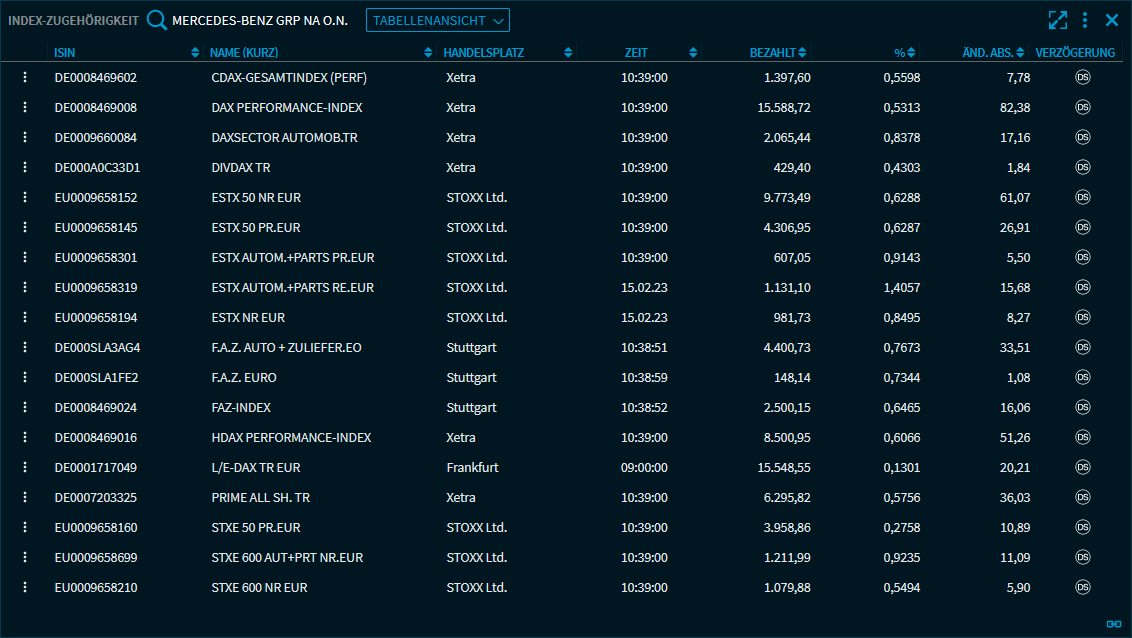Close the Index-Zugehörigkeit panel
This screenshot has width=1132, height=638.
(1111, 20)
